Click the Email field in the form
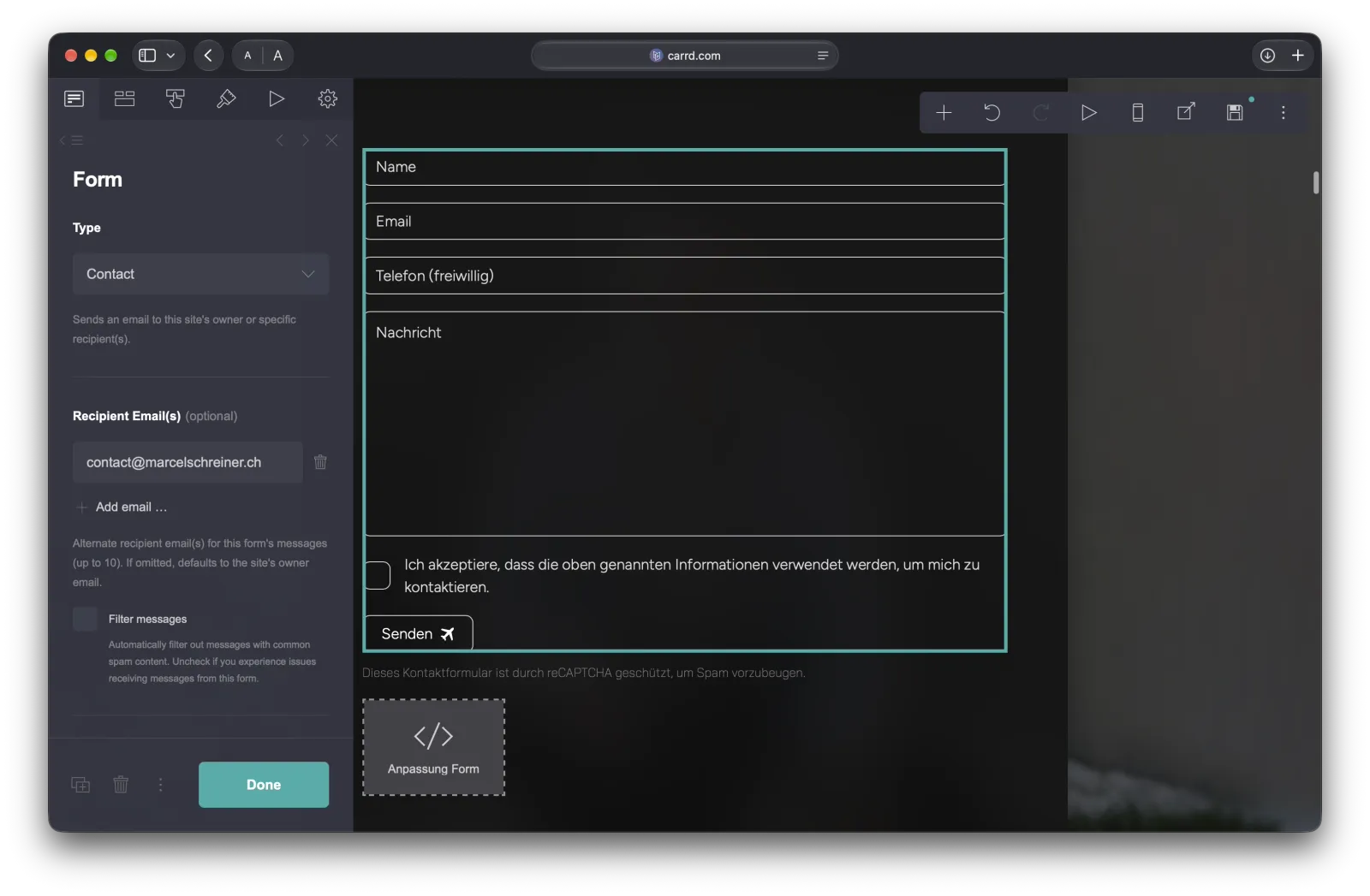This screenshot has width=1370, height=896. (x=684, y=222)
